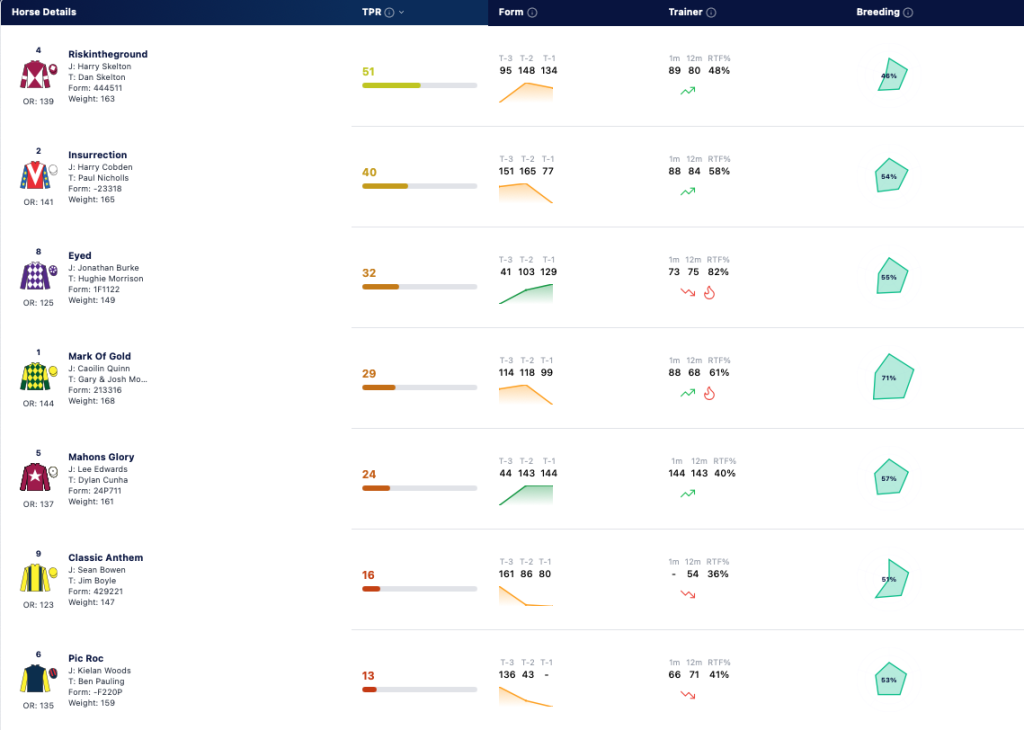Click Riskintheground's TPR 51 progress bar
The width and height of the screenshot is (1024, 730).
419,86
